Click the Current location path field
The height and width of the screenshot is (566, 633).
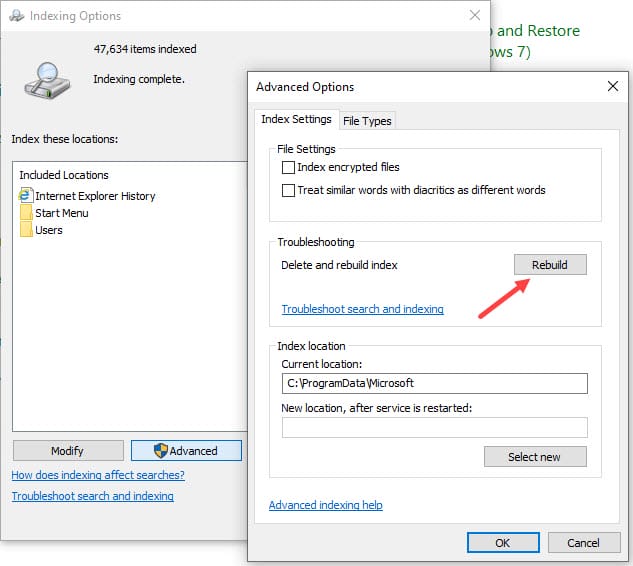(435, 383)
